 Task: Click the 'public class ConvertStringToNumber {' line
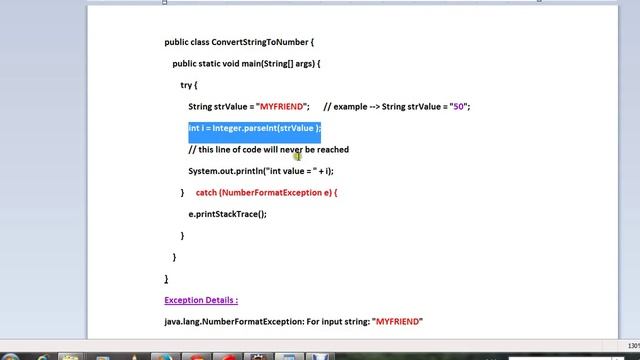(x=239, y=42)
